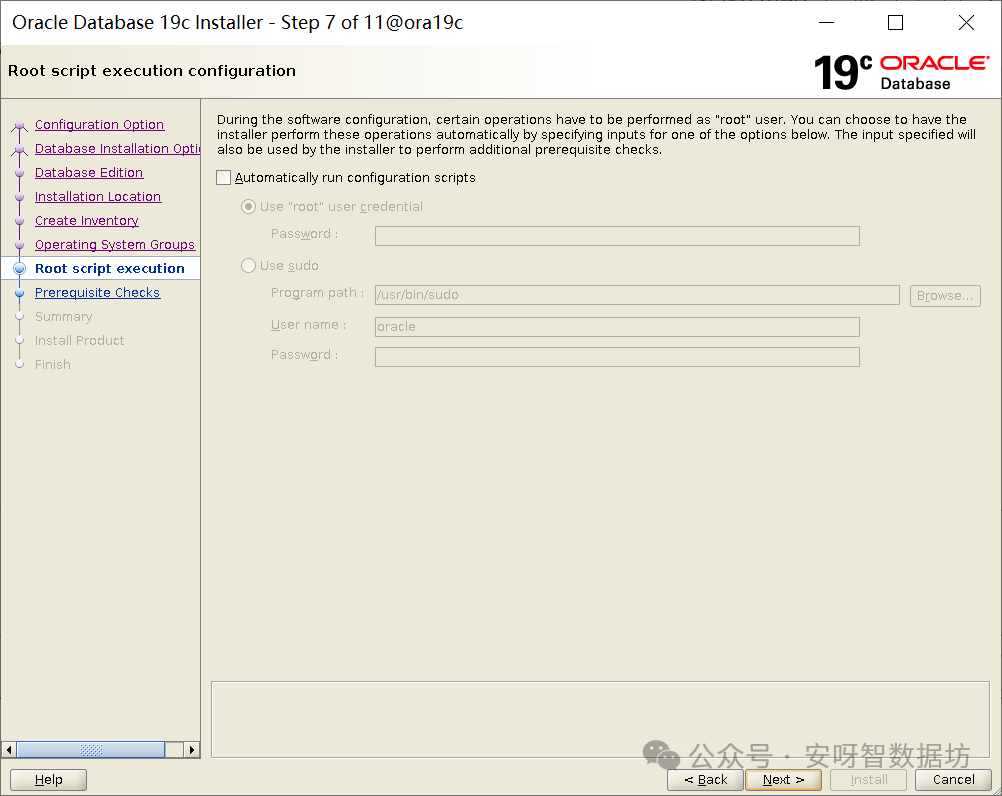
Task: Click the Browse... button for program path
Action: 945,295
